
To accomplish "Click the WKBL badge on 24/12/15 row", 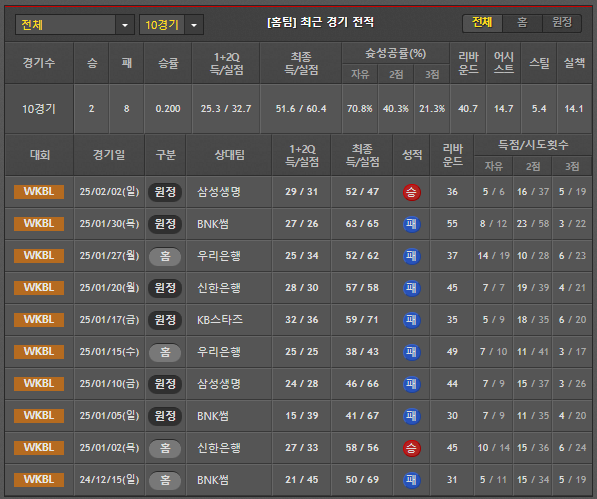I will tap(39, 480).
